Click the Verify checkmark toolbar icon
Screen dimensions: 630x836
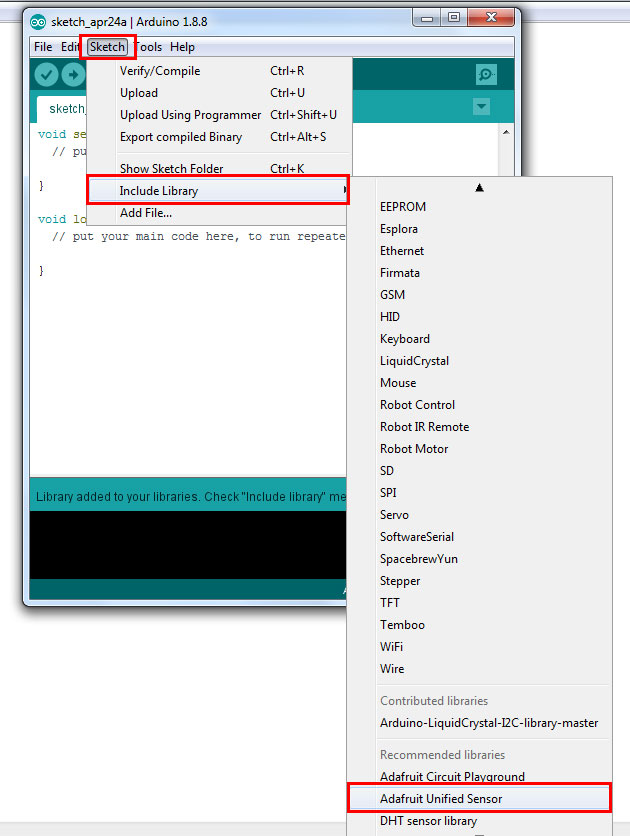tap(46, 75)
